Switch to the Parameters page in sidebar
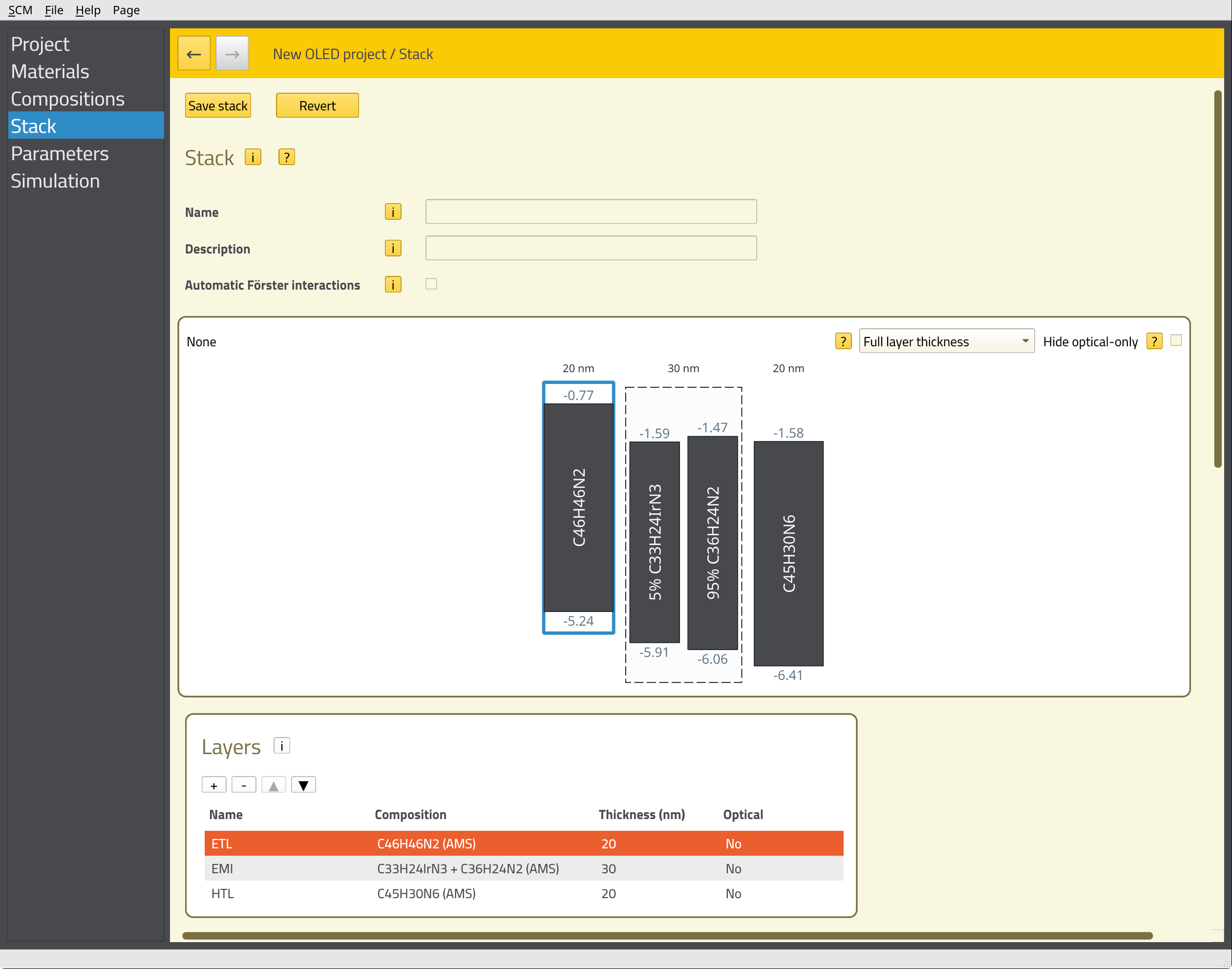The height and width of the screenshot is (969, 1232). [x=60, y=154]
